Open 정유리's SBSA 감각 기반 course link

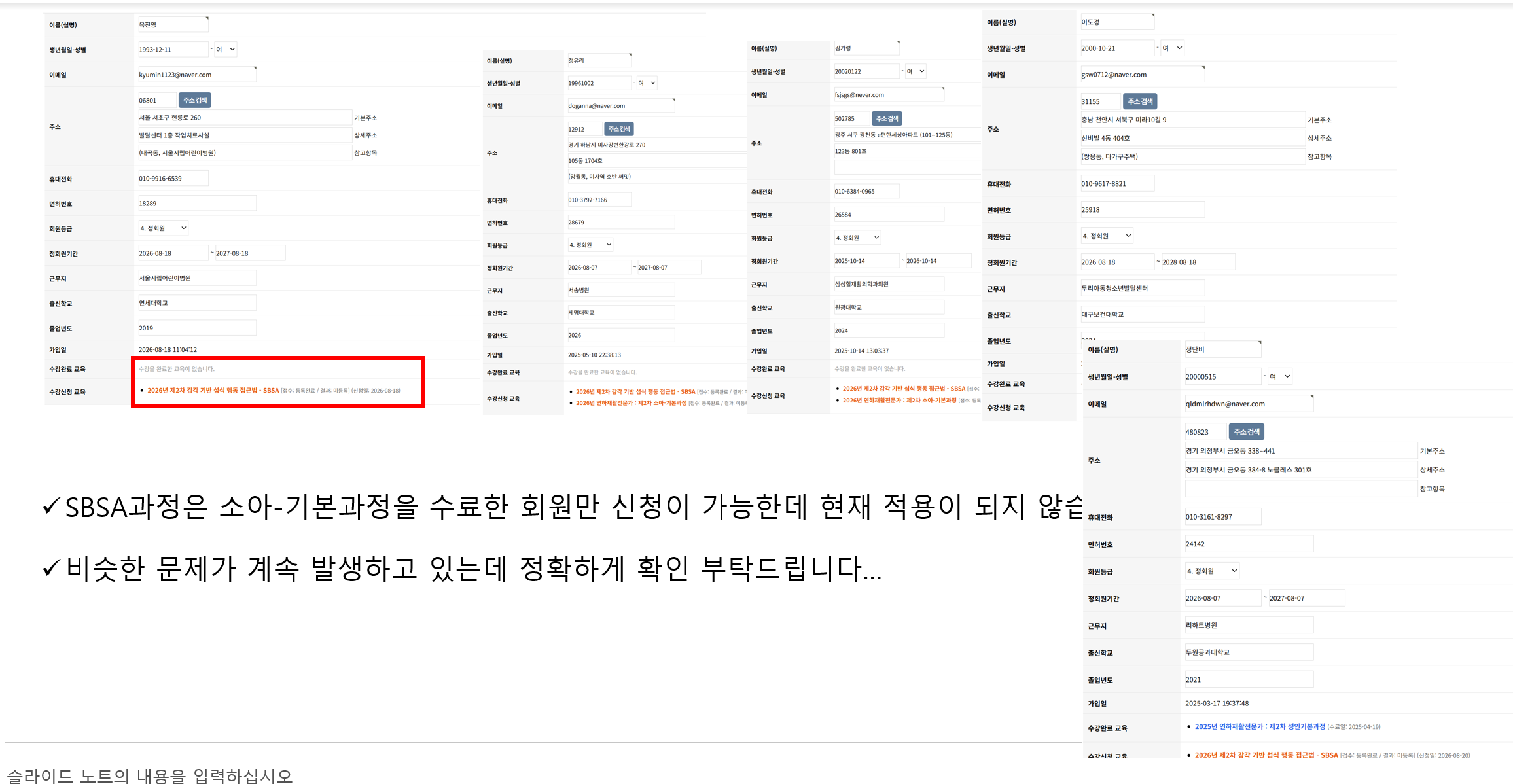coord(635,392)
